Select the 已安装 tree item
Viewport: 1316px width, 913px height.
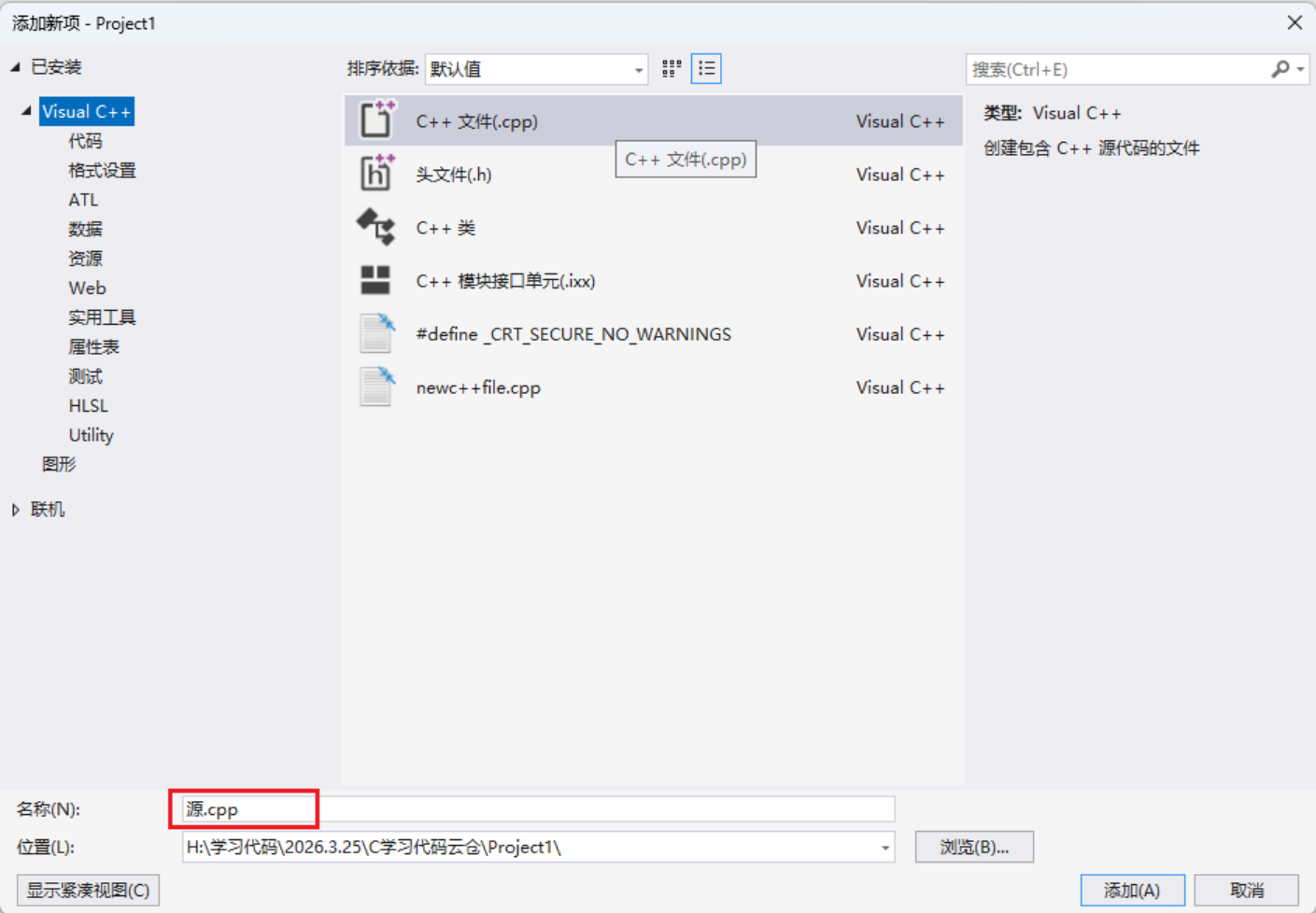[x=56, y=66]
